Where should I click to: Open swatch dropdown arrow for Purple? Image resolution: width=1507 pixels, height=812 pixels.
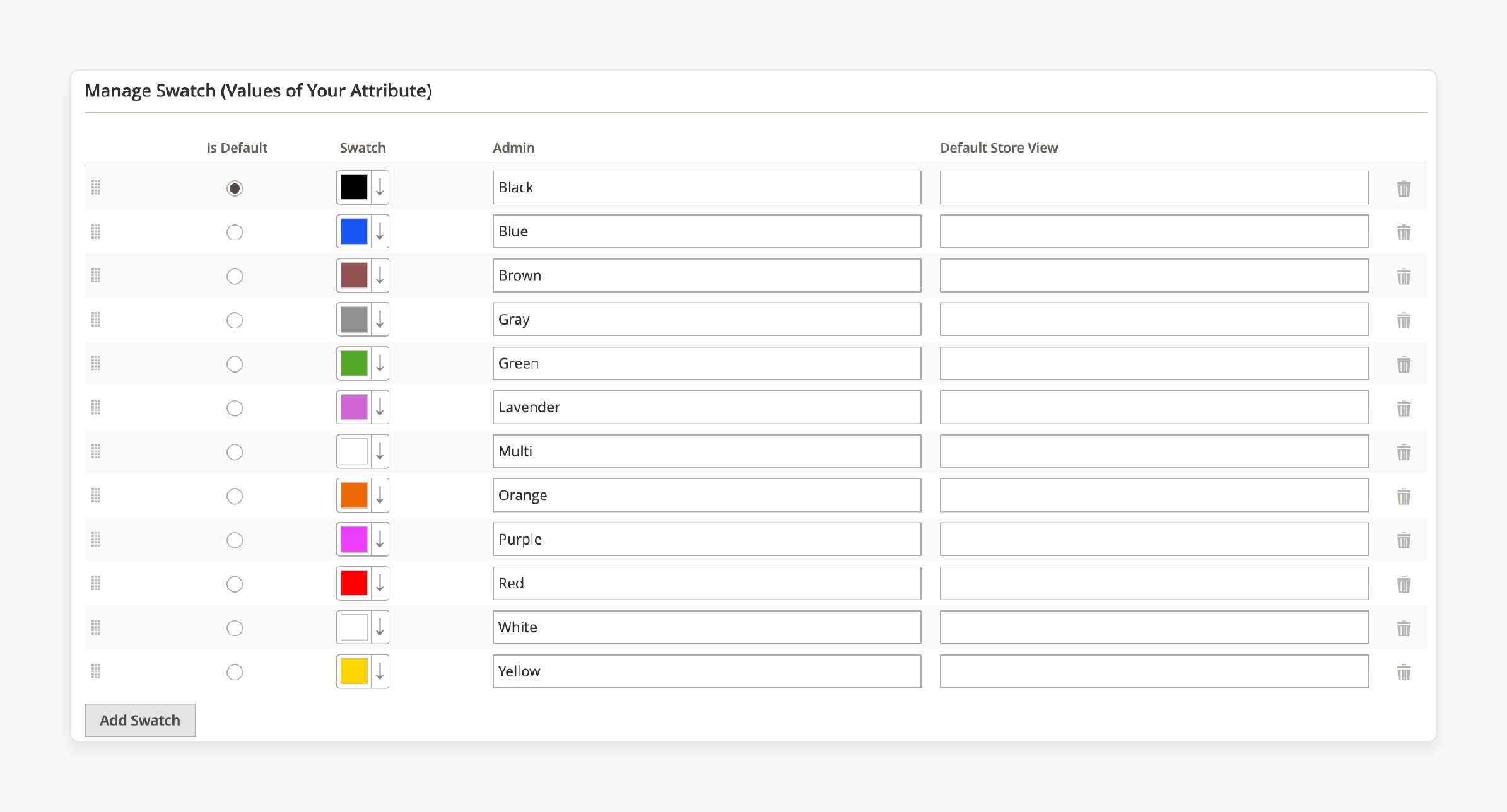(380, 539)
